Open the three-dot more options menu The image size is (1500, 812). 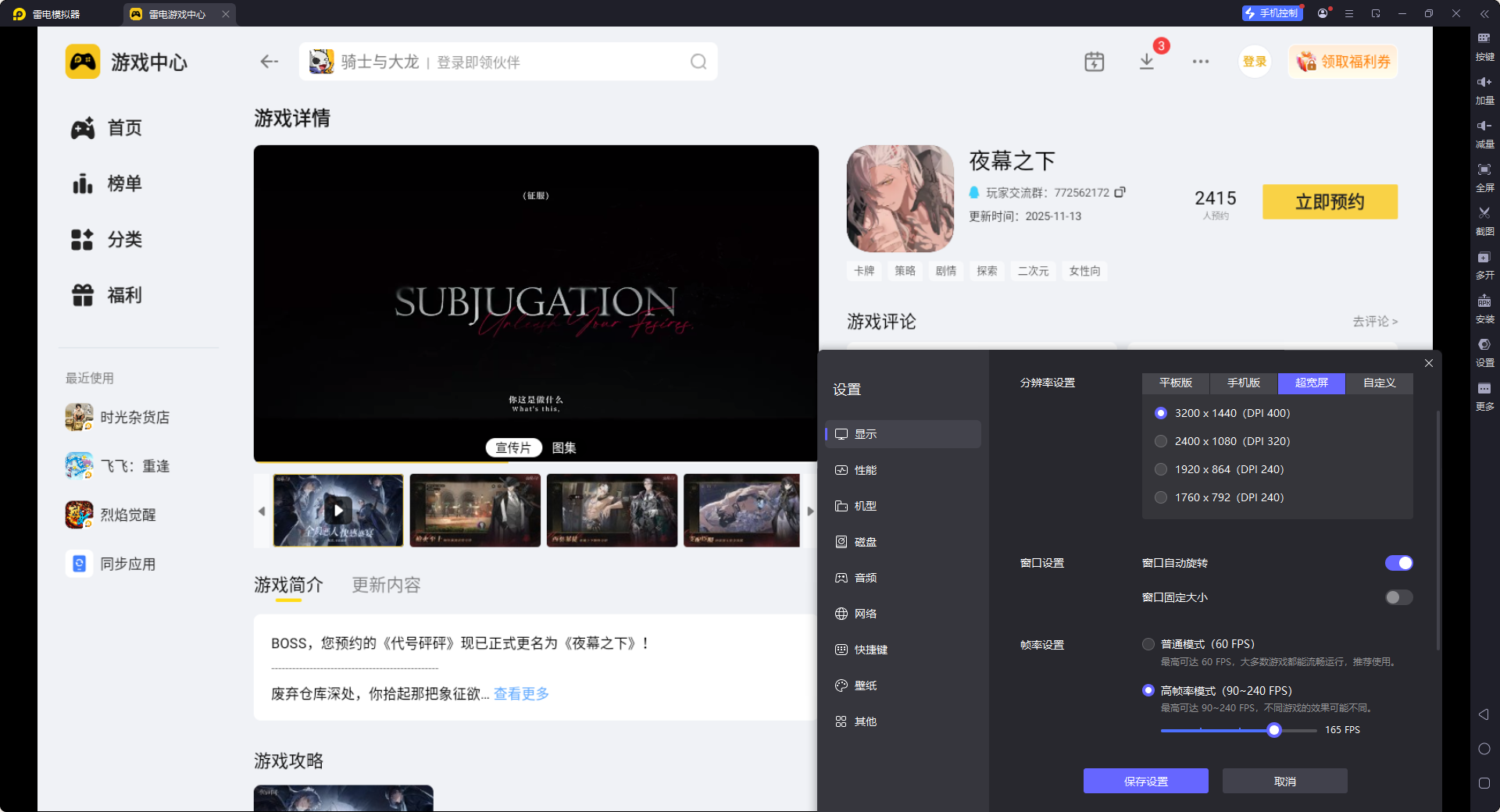click(x=1201, y=61)
